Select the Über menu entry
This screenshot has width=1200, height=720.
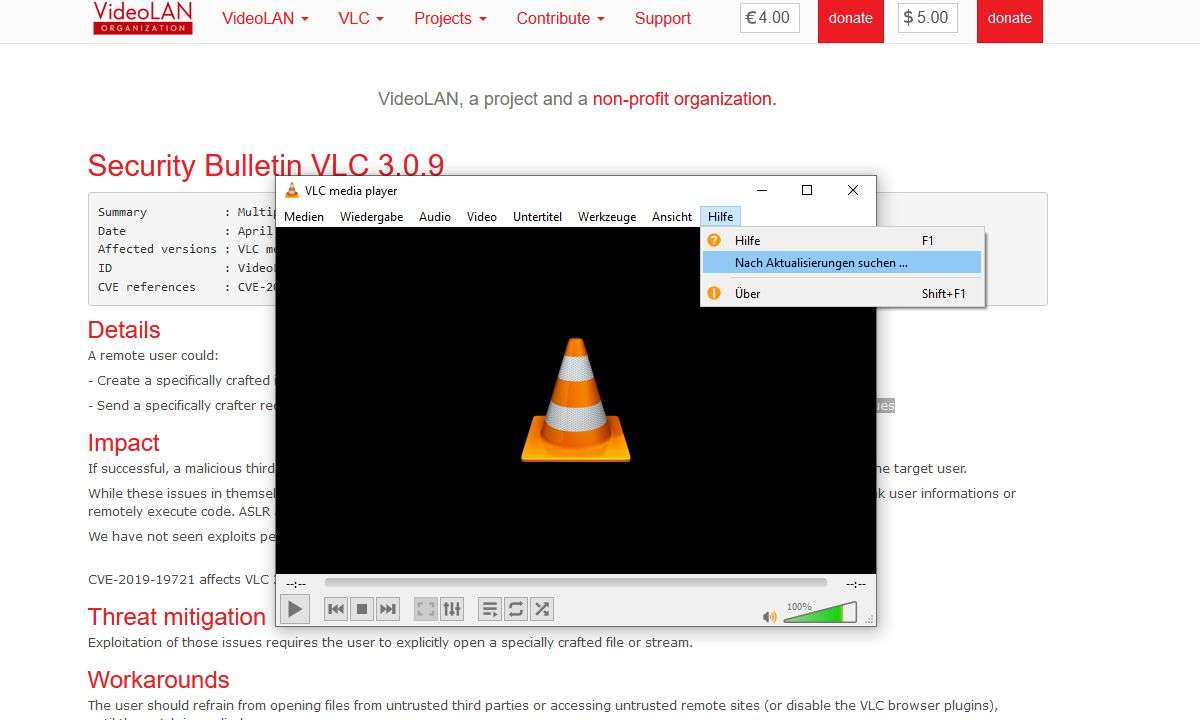click(x=842, y=293)
